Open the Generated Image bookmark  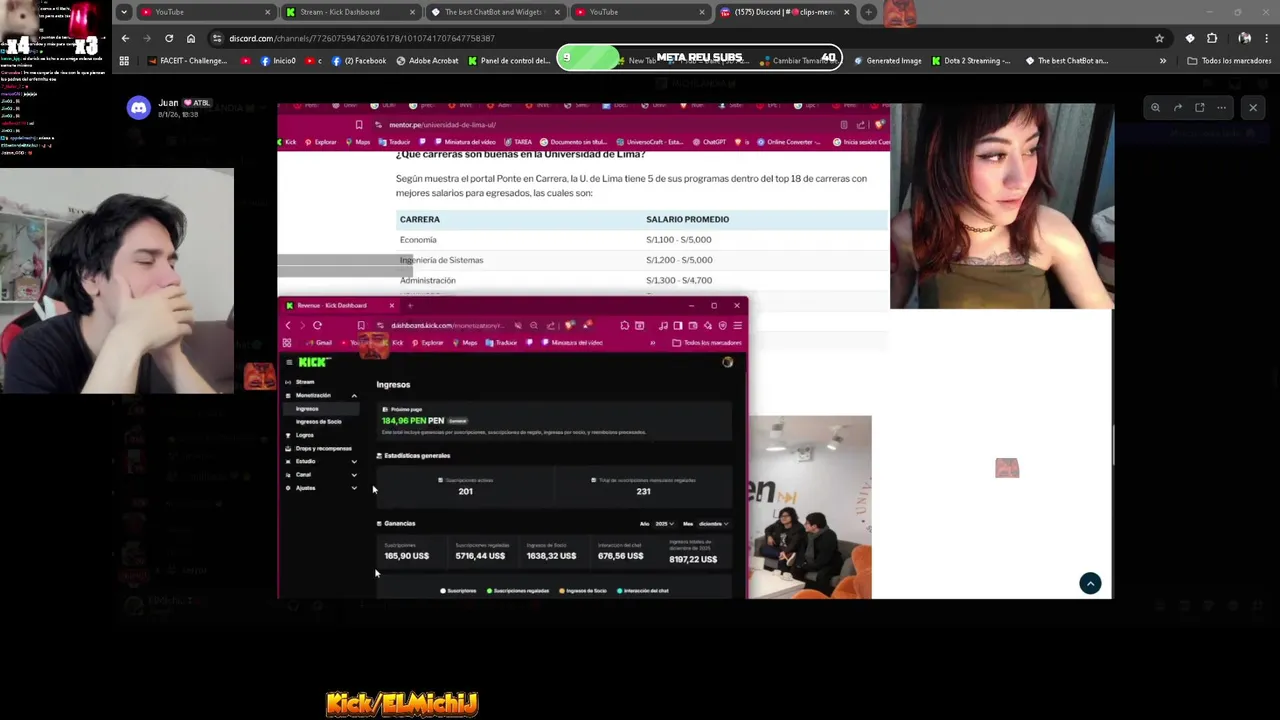pyautogui.click(x=888, y=61)
